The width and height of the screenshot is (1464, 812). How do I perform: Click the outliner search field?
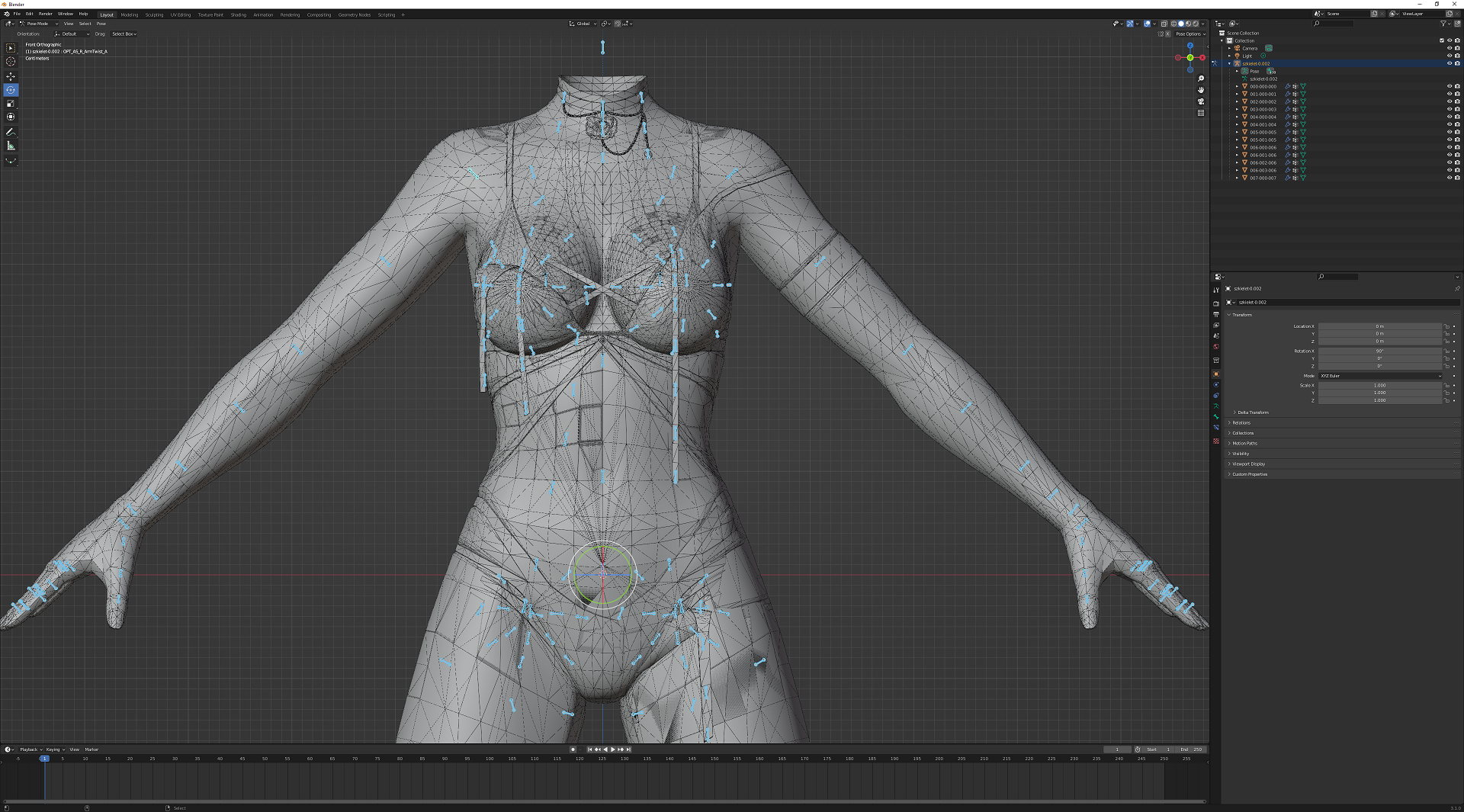click(1333, 24)
